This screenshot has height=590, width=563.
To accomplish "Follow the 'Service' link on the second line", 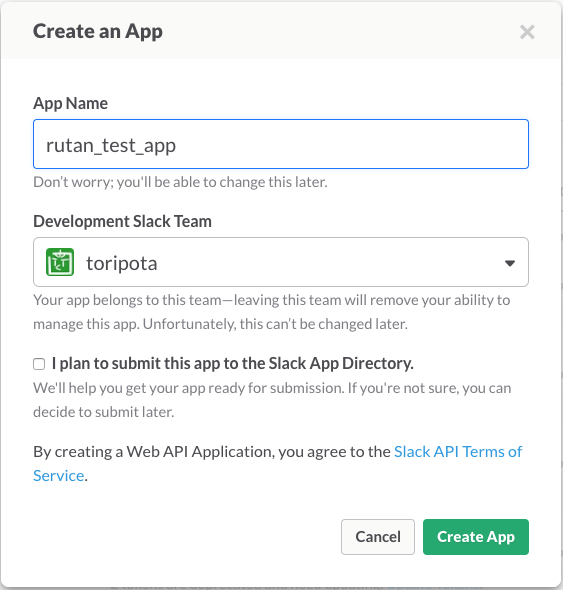I will (x=58, y=476).
